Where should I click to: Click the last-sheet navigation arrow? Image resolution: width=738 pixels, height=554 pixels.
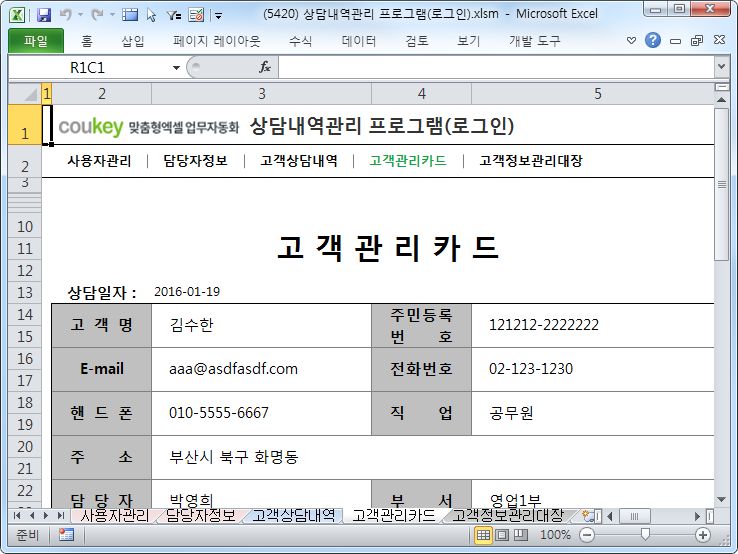point(61,515)
